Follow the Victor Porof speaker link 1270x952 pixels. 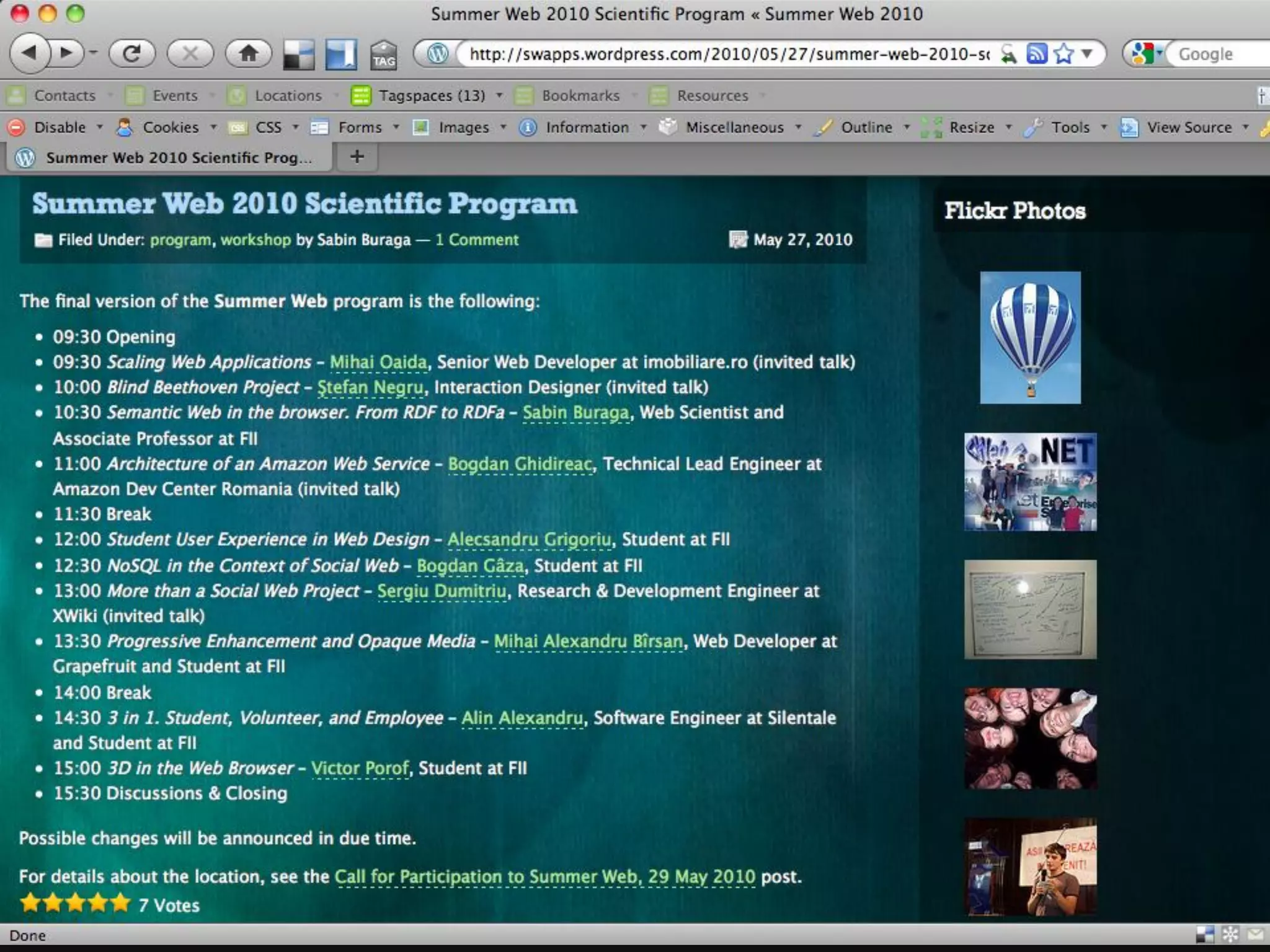click(360, 768)
